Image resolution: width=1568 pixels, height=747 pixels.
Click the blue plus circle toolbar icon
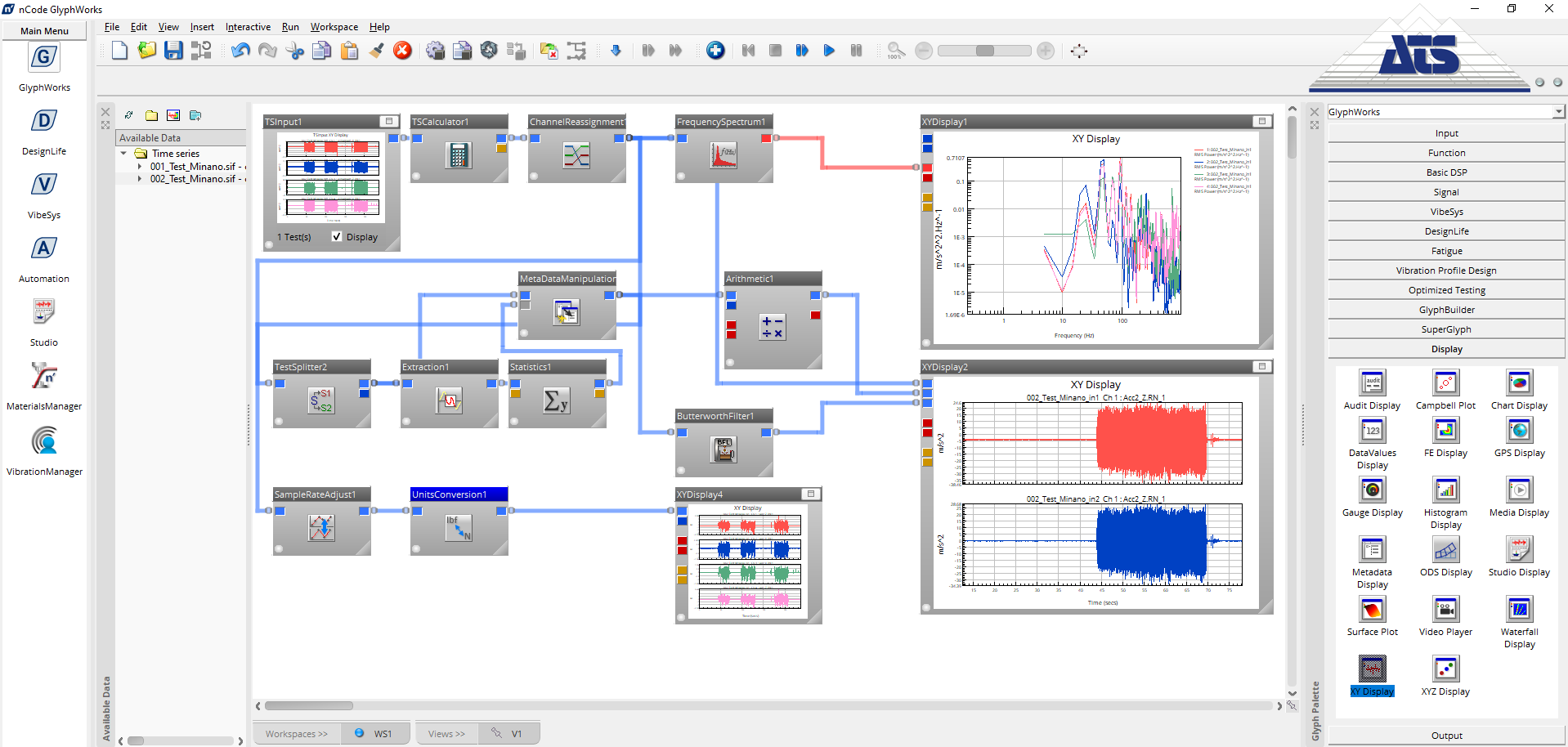click(x=715, y=51)
